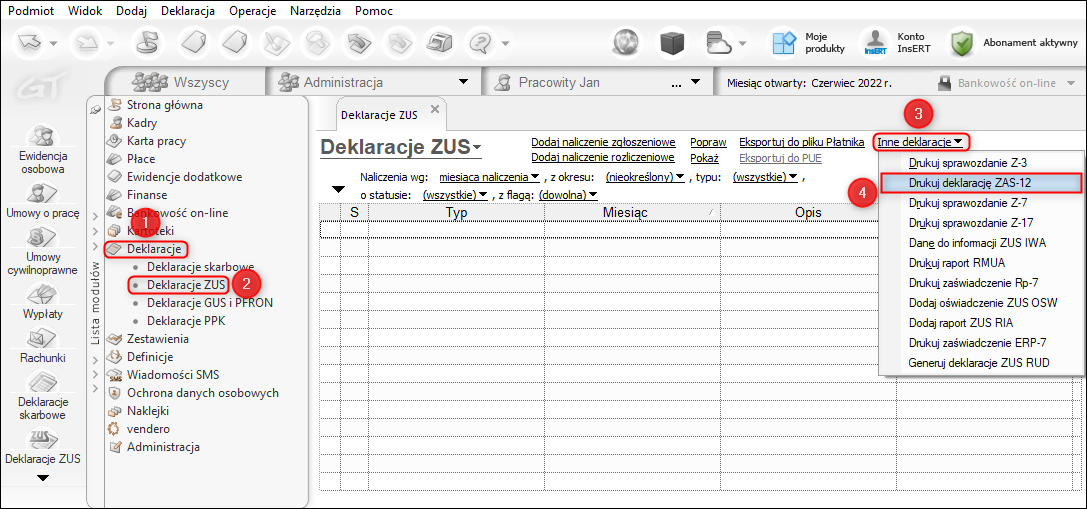The image size is (1087, 509).
Task: Click Dodaj naliczenie rozliczeniowe link
Action: click(x=602, y=157)
